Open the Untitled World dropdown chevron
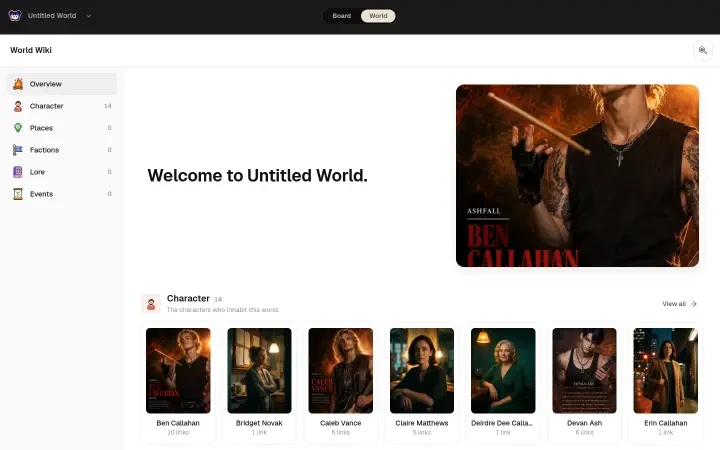 coord(89,16)
